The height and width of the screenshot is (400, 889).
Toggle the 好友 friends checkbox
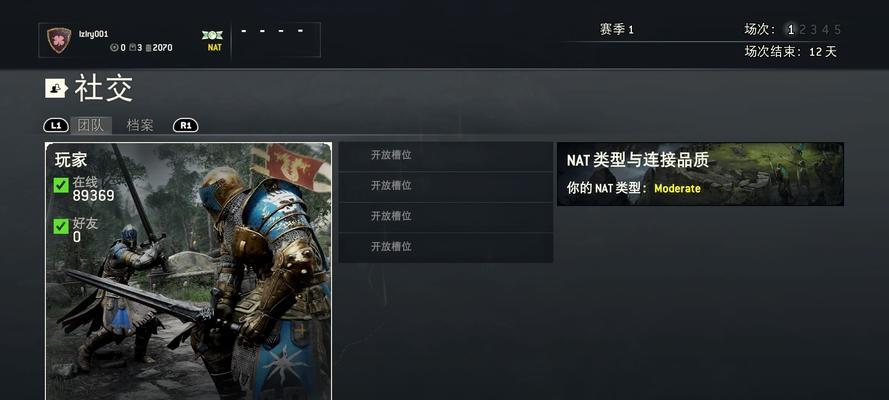[x=61, y=227]
